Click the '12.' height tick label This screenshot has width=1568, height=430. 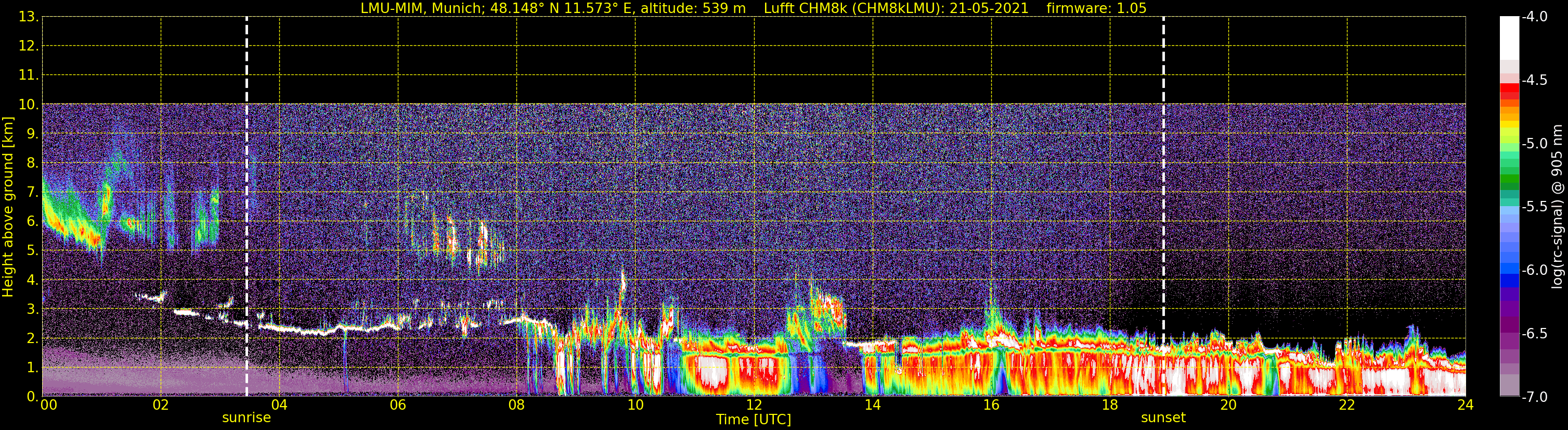click(x=29, y=46)
